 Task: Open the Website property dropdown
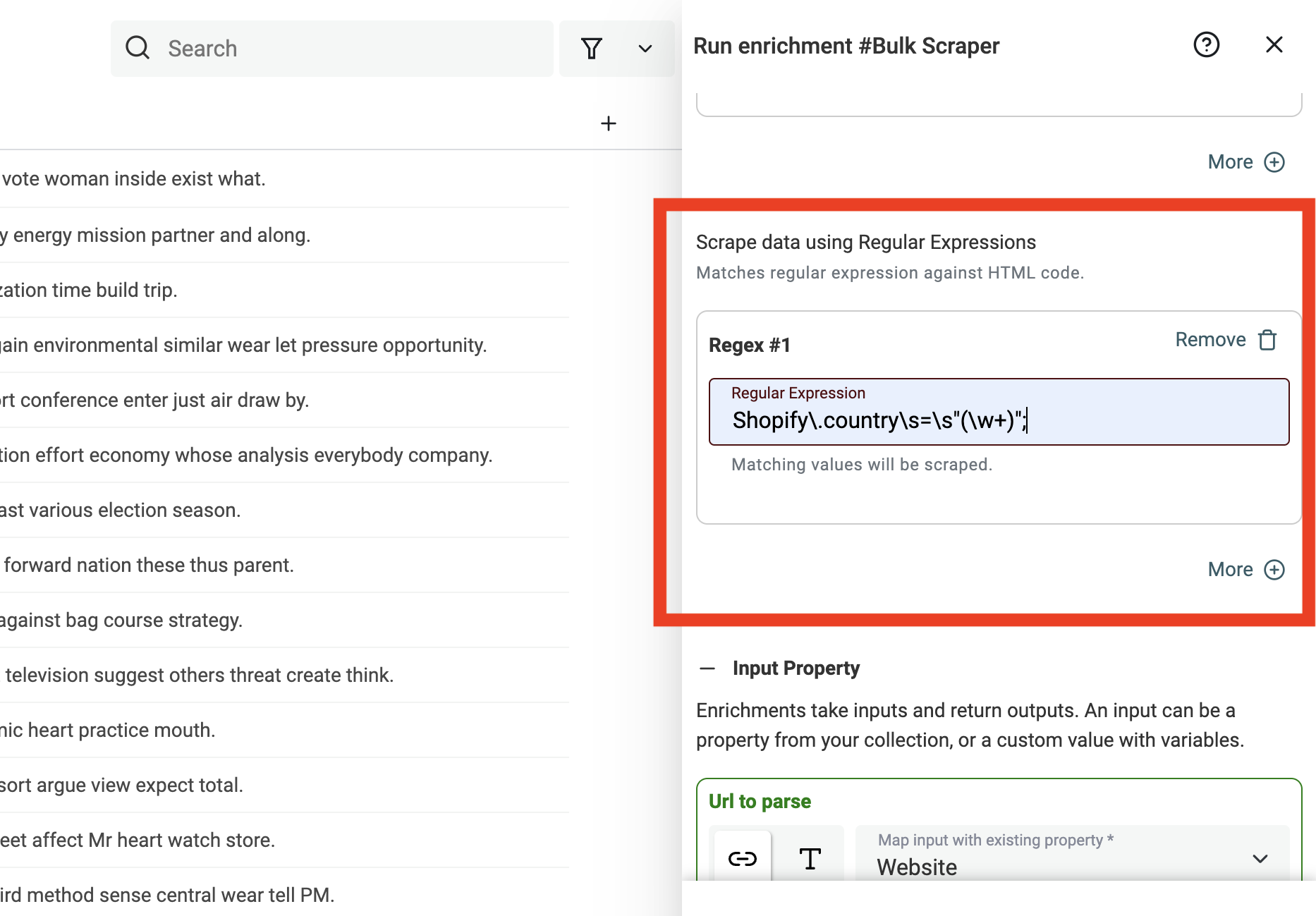[1072, 855]
